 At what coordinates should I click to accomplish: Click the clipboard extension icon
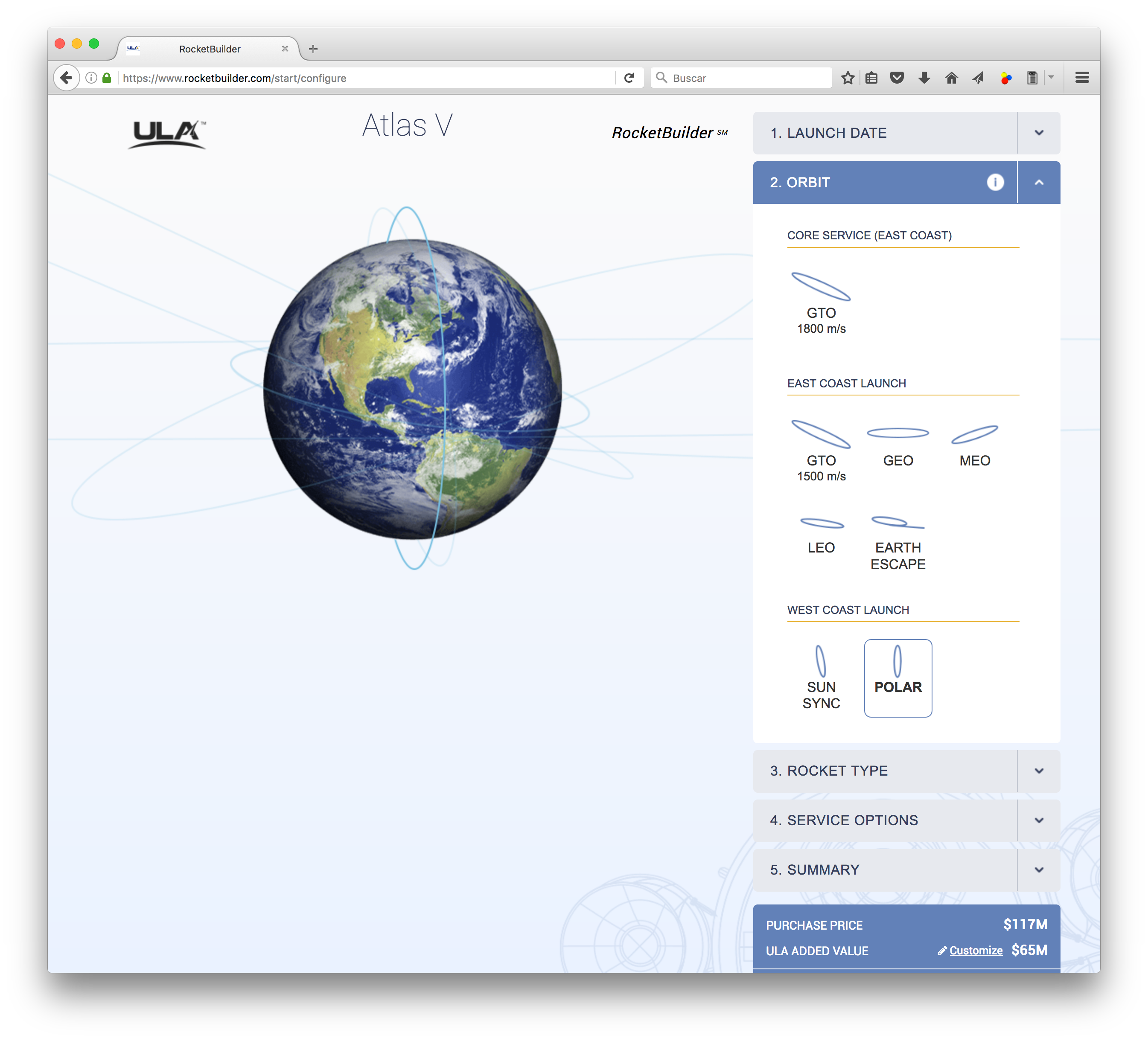coord(1032,78)
